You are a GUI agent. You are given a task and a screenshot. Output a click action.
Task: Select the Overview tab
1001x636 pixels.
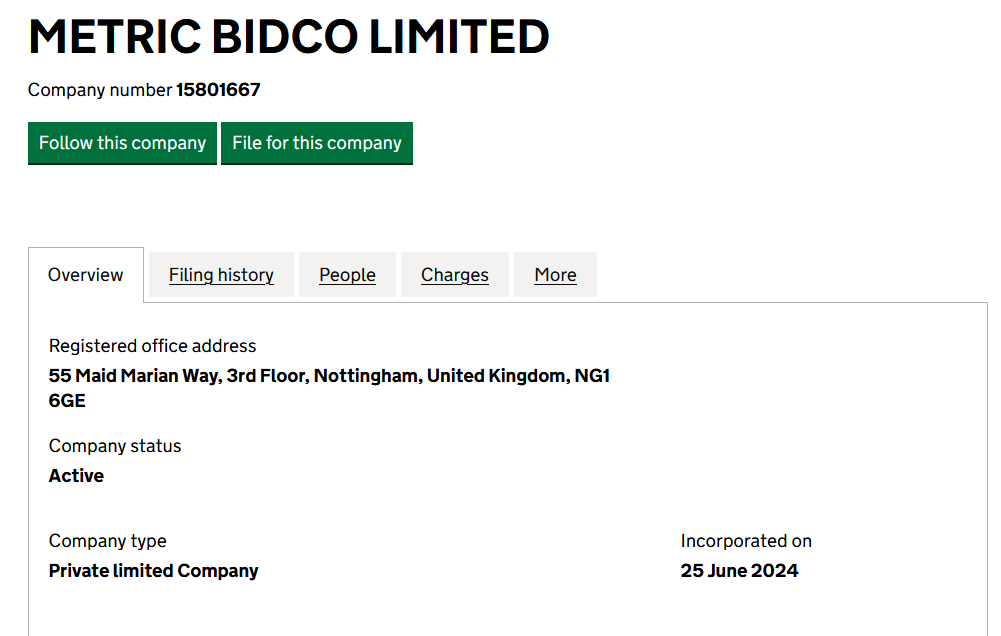86,275
